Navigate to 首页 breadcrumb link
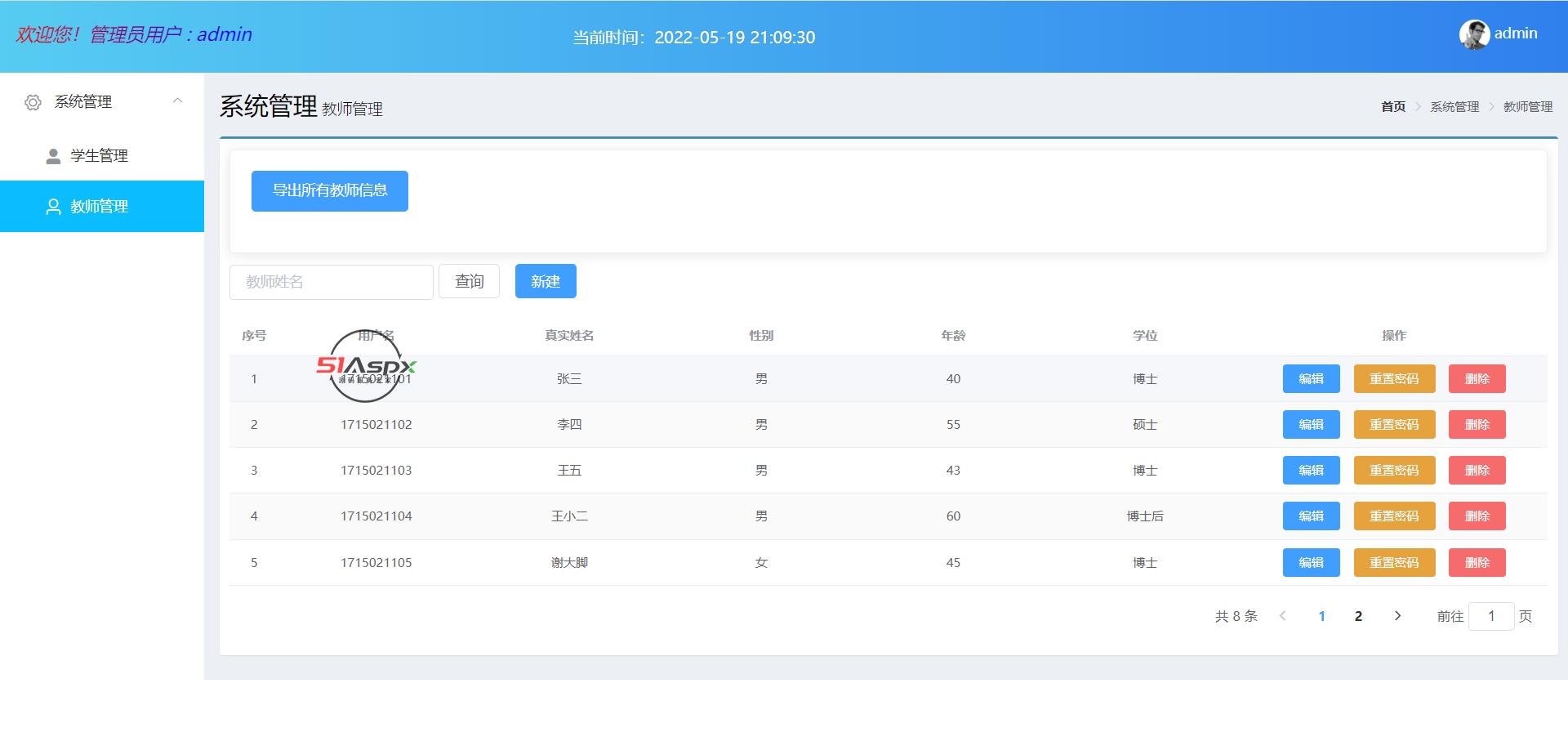The height and width of the screenshot is (737, 1568). pyautogui.click(x=1392, y=107)
